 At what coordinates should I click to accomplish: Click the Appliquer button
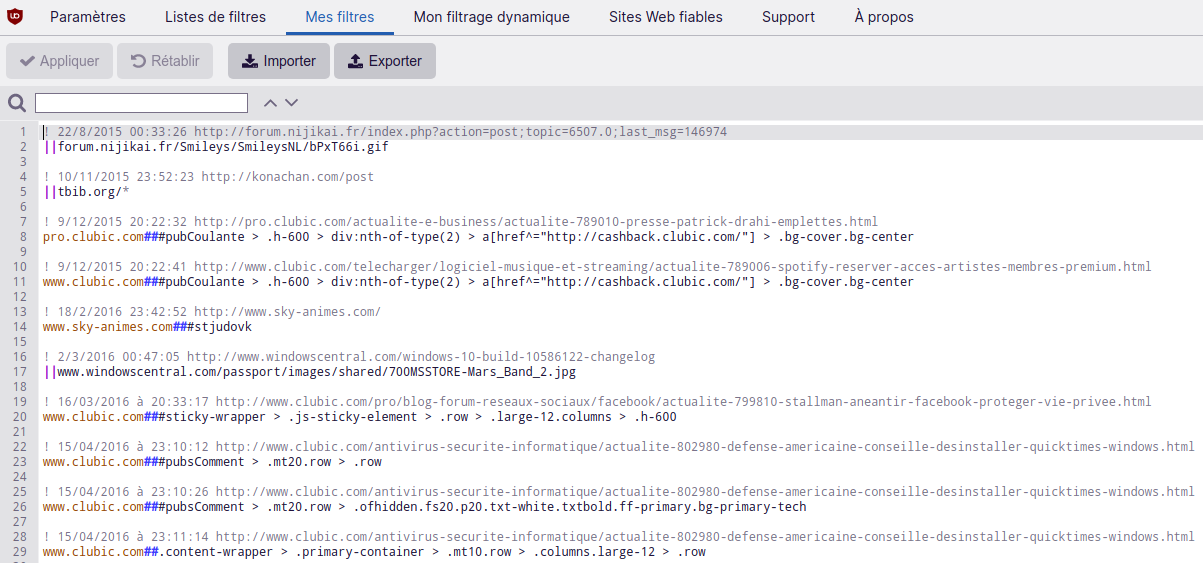(x=59, y=61)
